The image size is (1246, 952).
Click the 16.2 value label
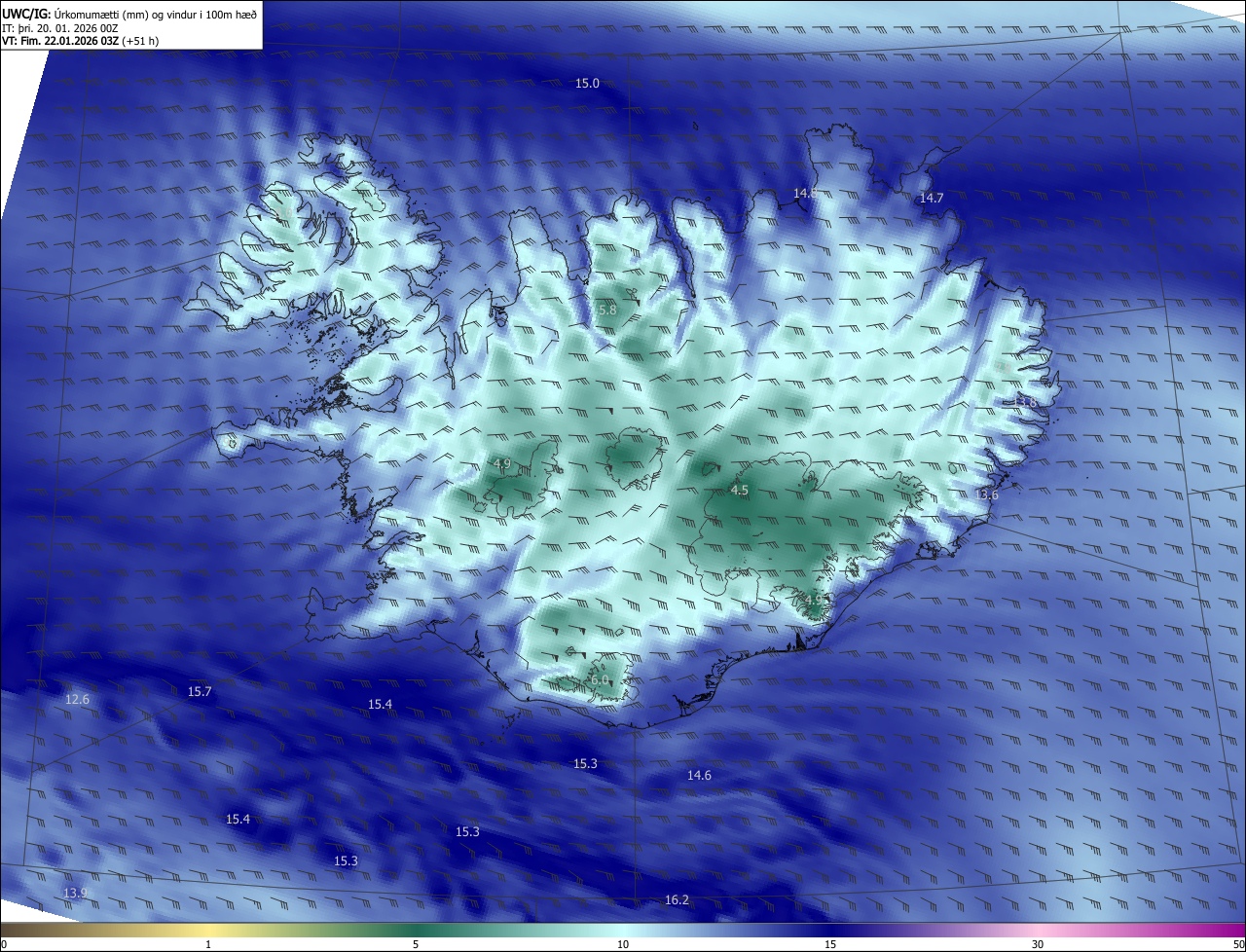click(x=677, y=900)
